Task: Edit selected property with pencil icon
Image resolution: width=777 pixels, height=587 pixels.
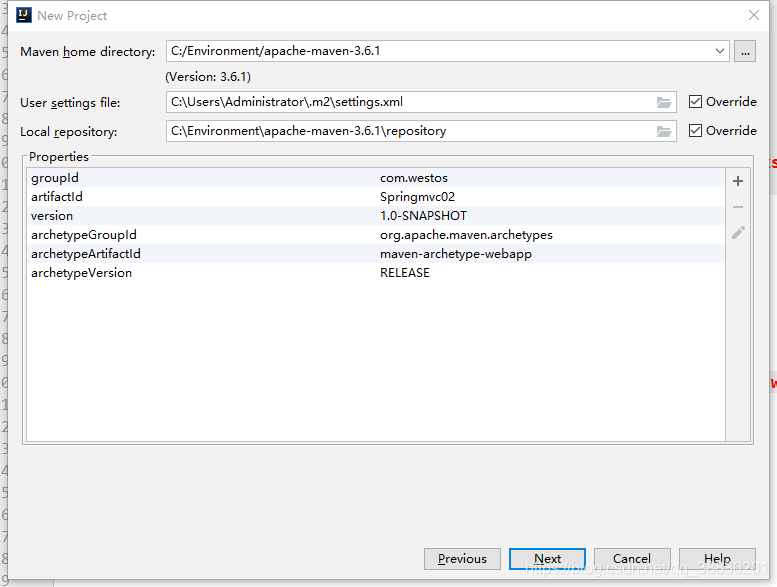Action: pos(738,233)
